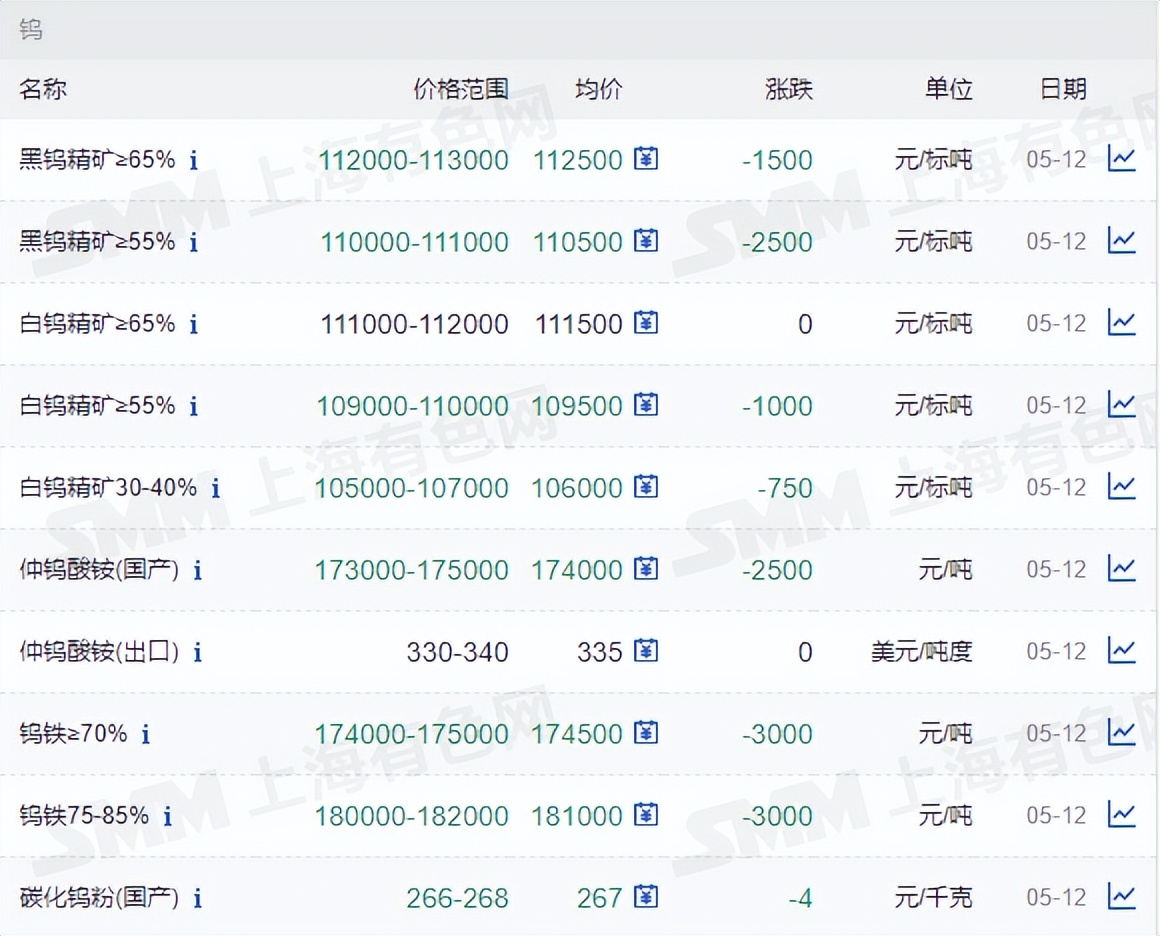Click yuan calendar icon beside 267

pyautogui.click(x=646, y=898)
